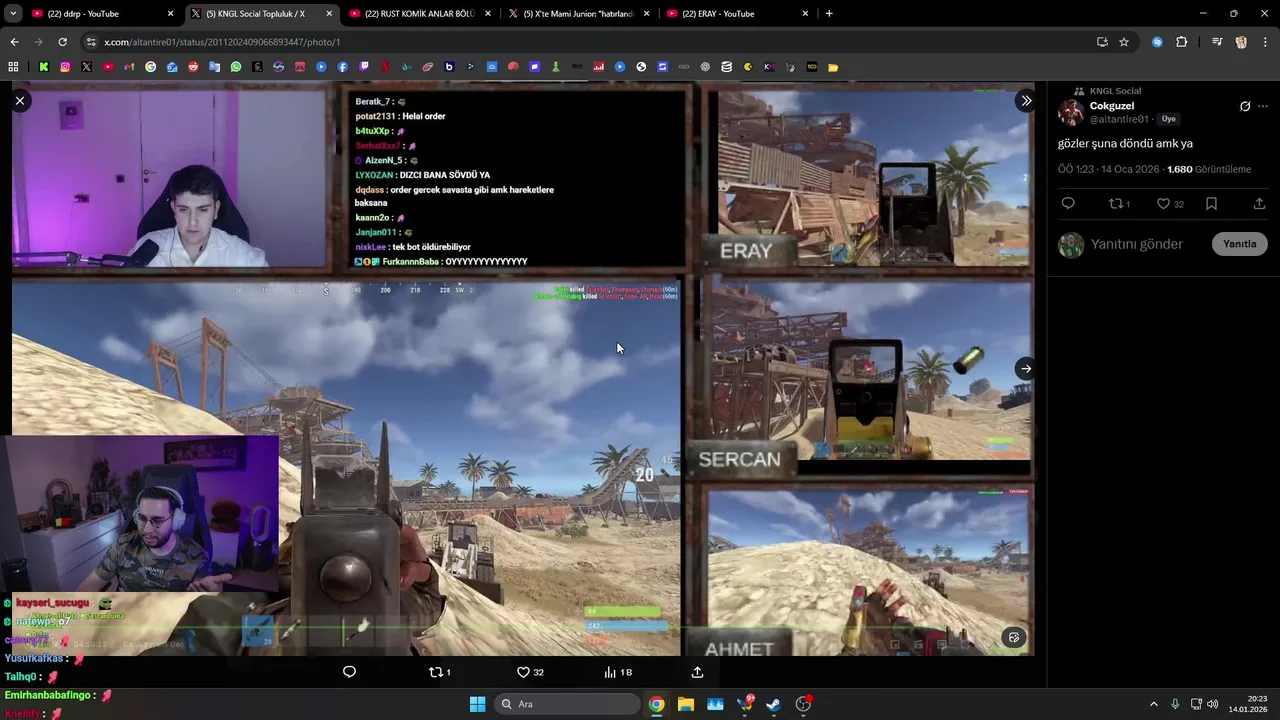Click the reply icon in tweet sidebar
The image size is (1280, 720).
click(1068, 204)
